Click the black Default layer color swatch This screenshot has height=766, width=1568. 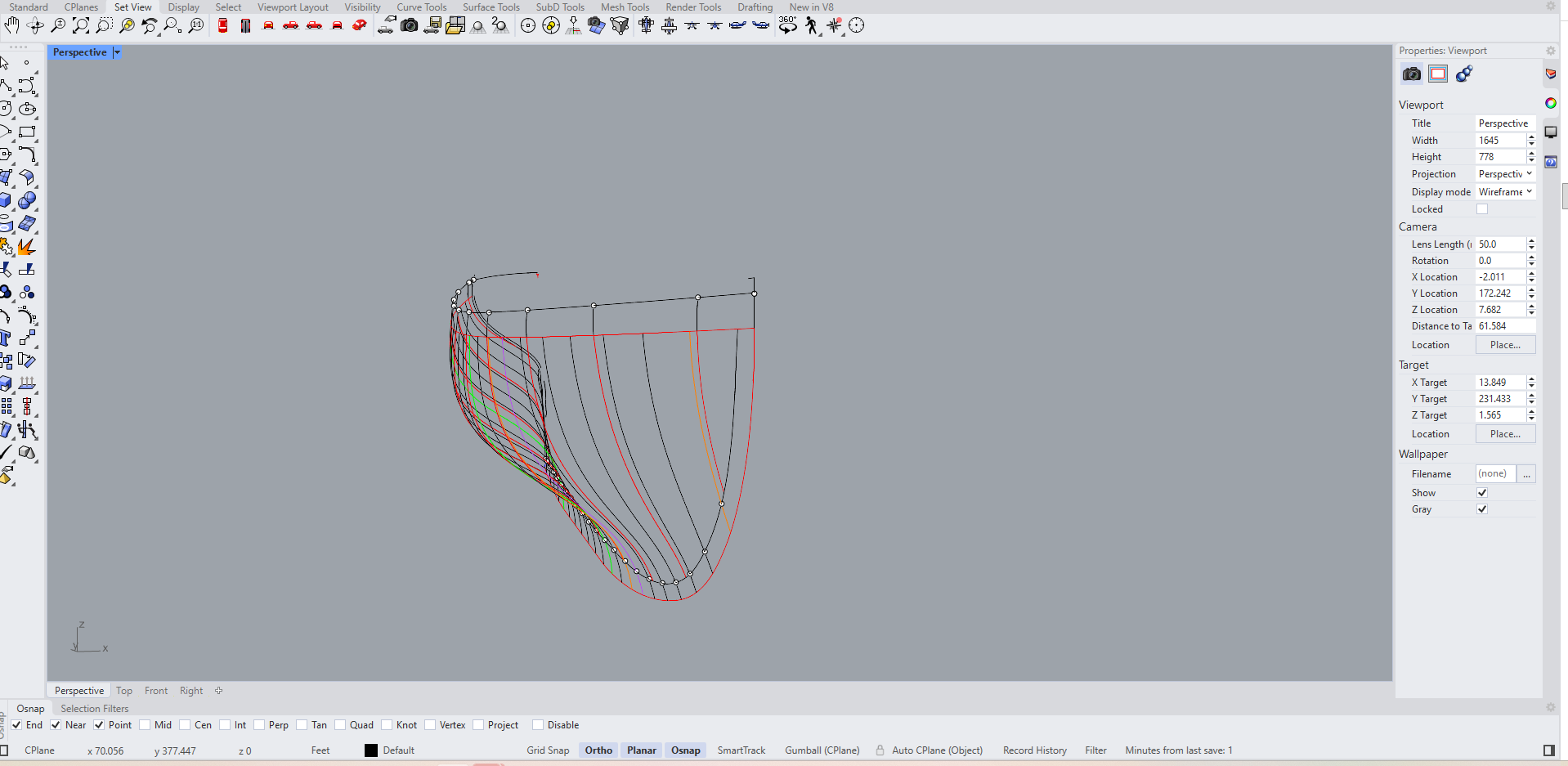click(371, 750)
